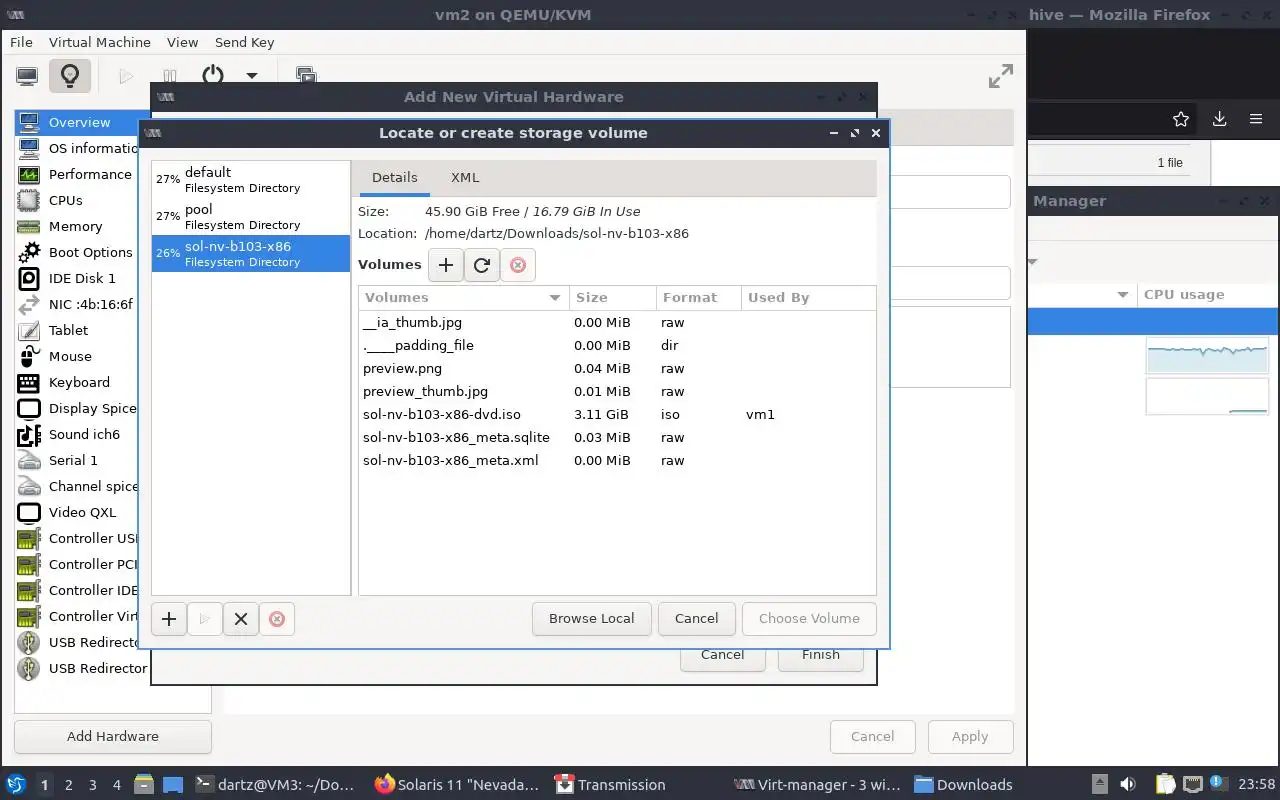Open the View menu

pos(182,42)
